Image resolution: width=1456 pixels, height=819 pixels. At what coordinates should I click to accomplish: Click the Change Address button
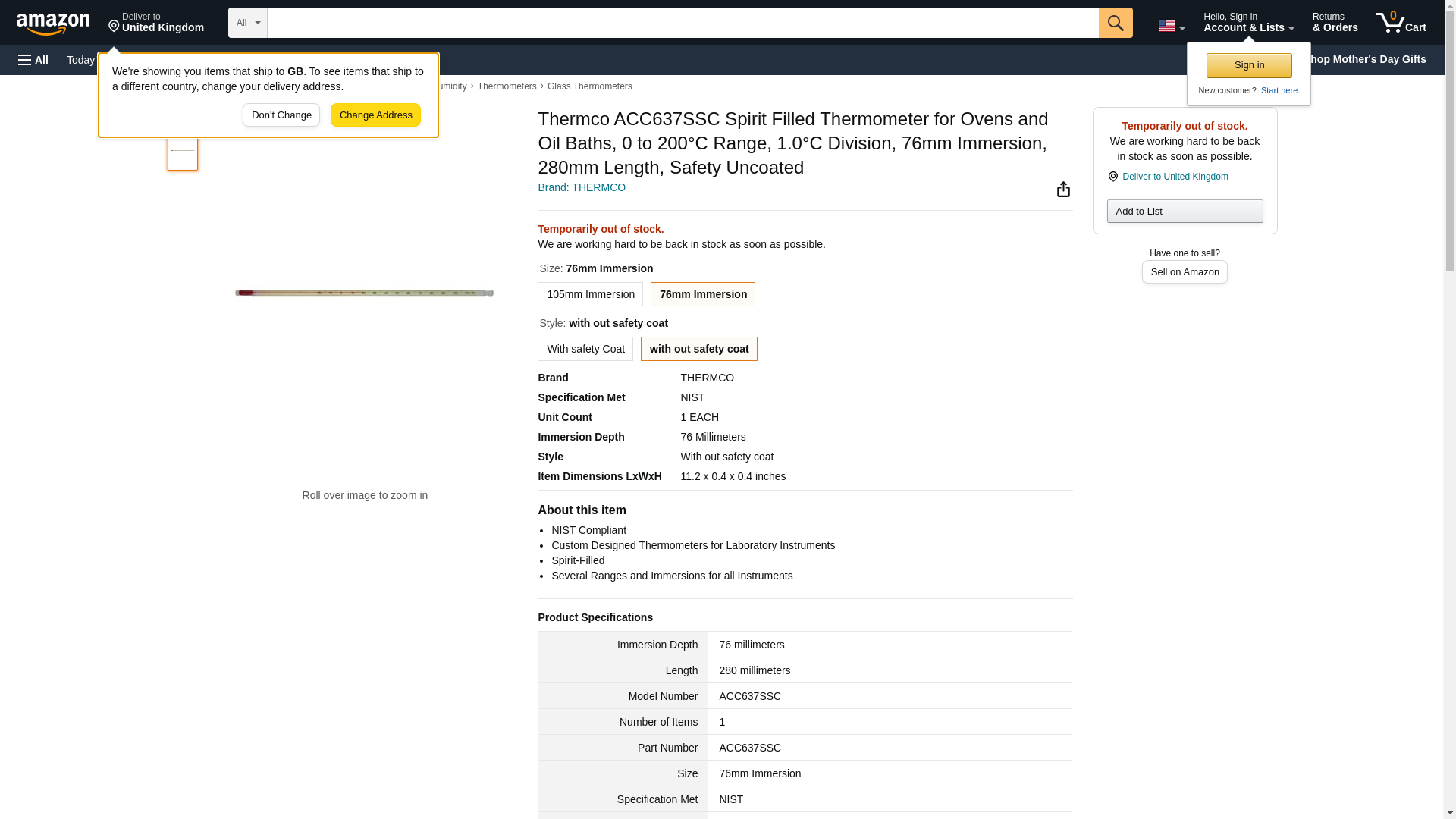point(375,115)
